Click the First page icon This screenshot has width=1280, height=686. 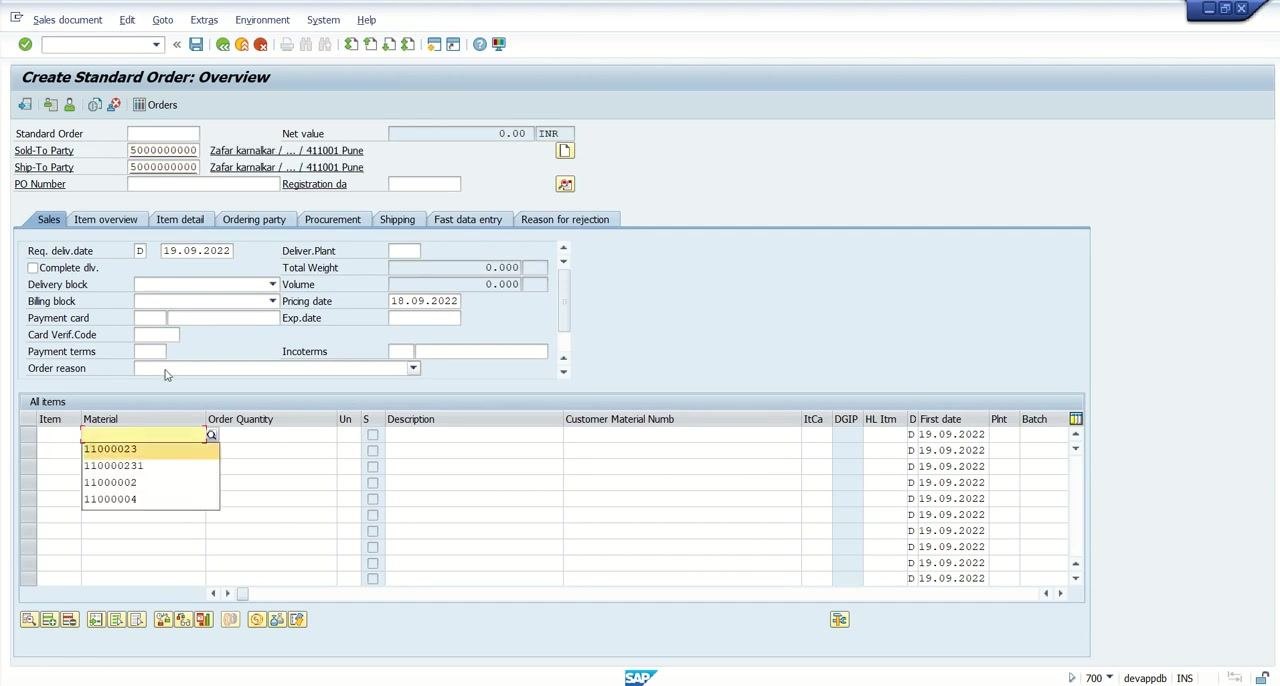pos(351,44)
